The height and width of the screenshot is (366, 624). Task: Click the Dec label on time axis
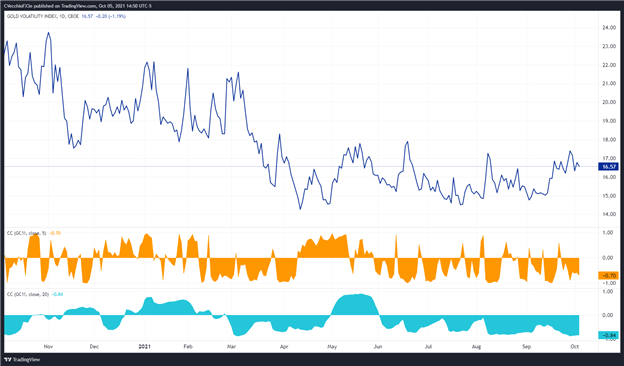pyautogui.click(x=94, y=347)
